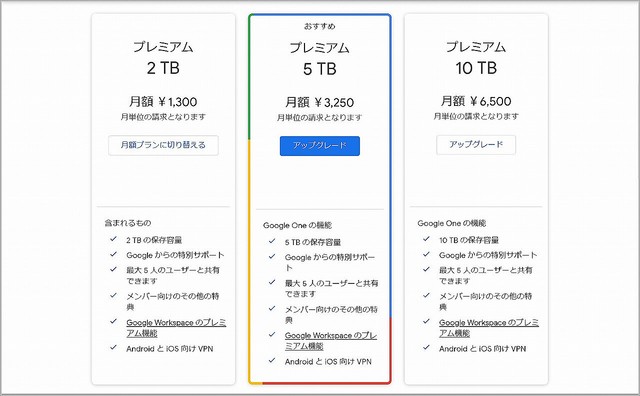The width and height of the screenshot is (640, 396).
Task: Select the プレミアム 2 TB plan title
Action: (x=163, y=58)
